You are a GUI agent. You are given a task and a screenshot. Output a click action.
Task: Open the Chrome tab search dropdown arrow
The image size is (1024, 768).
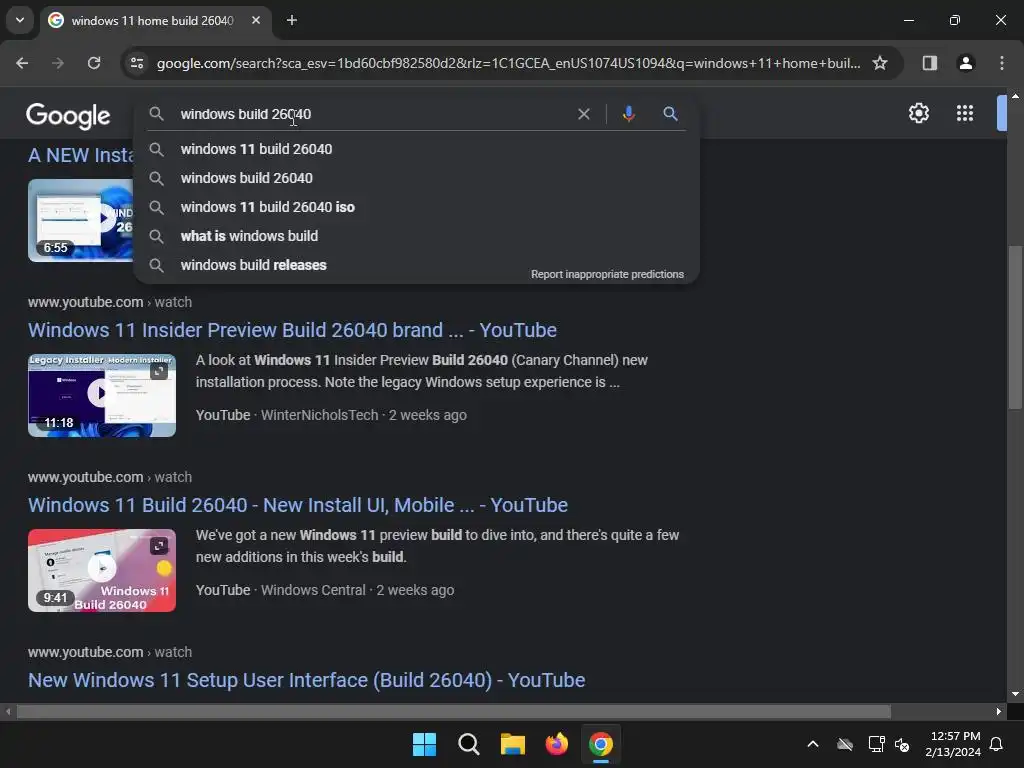20,20
